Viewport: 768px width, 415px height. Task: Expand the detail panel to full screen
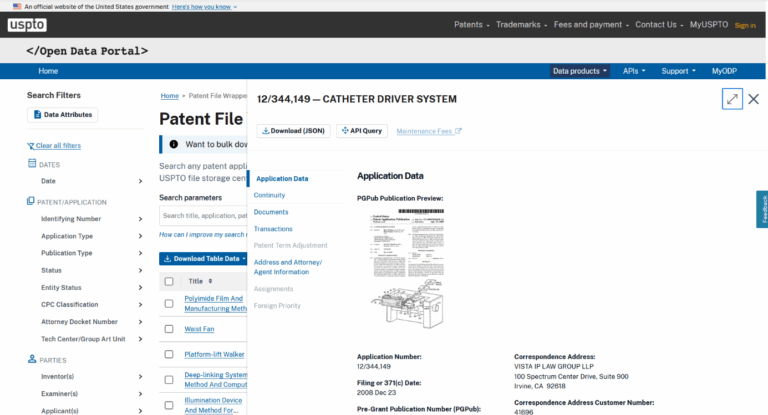[x=732, y=99]
